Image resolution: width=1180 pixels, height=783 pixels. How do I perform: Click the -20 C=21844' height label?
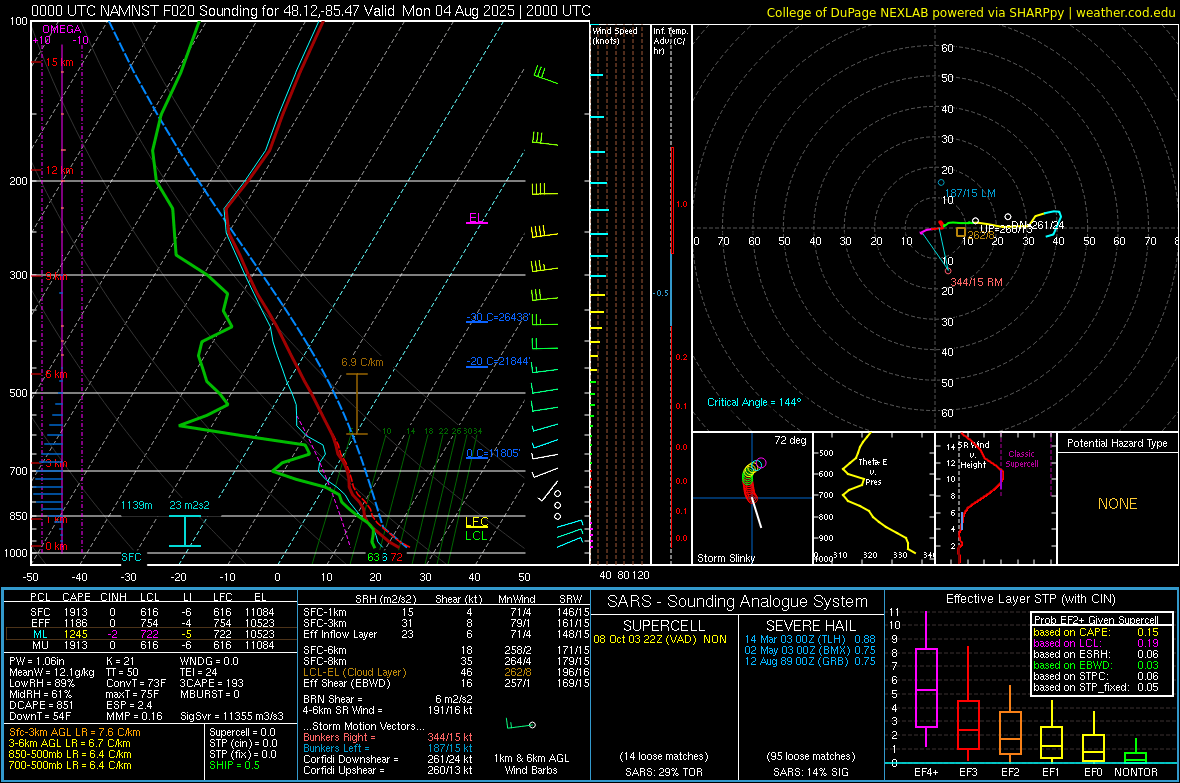click(497, 361)
